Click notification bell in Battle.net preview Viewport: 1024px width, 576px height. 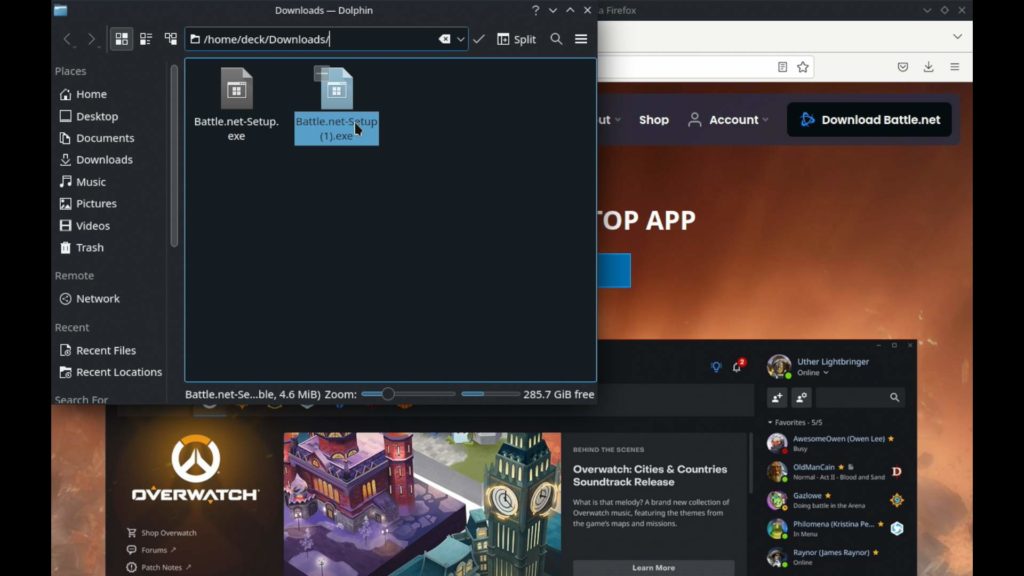click(x=737, y=366)
